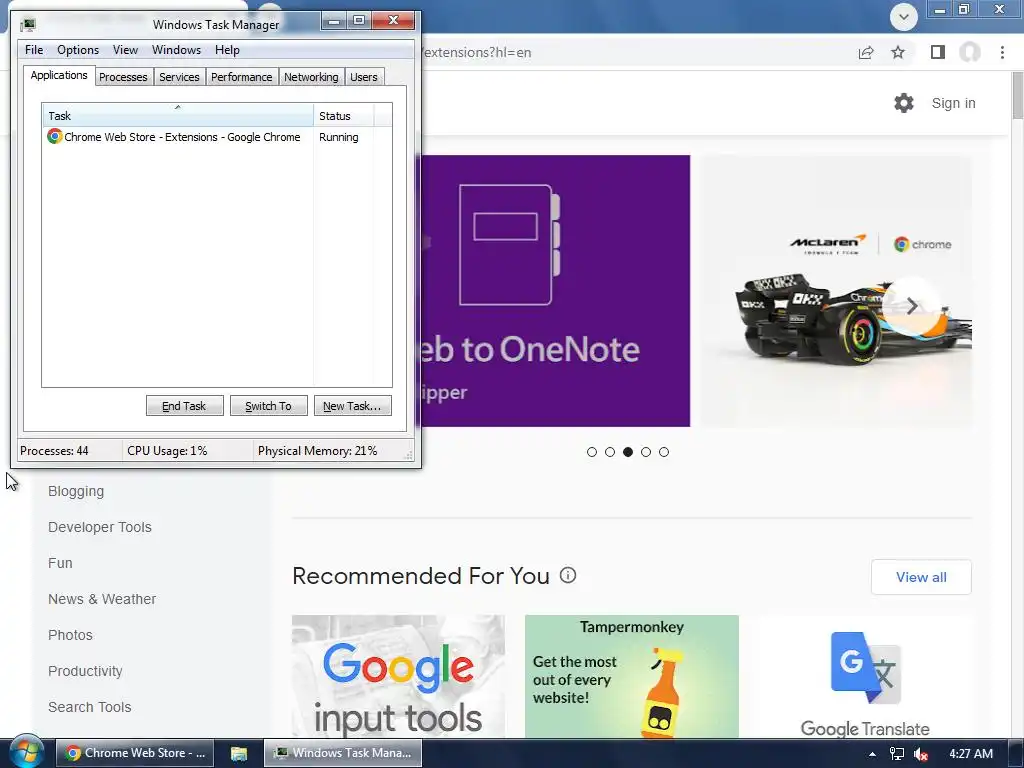This screenshot has height=768, width=1024.
Task: Open the Photos category
Action: pyautogui.click(x=70, y=635)
